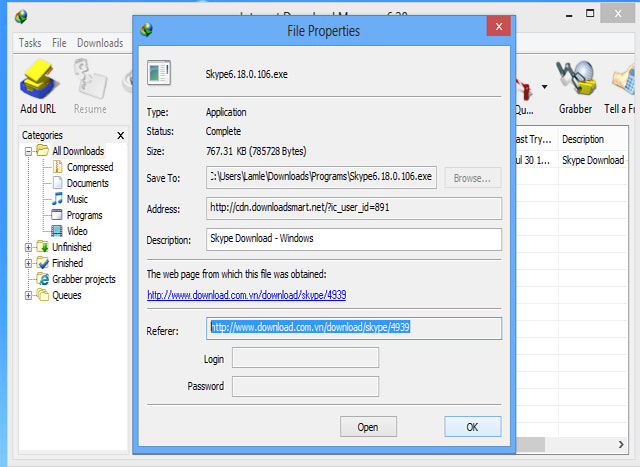Click the Skype6.18.0.106.exe filename text
The height and width of the screenshot is (467, 640).
click(247, 74)
